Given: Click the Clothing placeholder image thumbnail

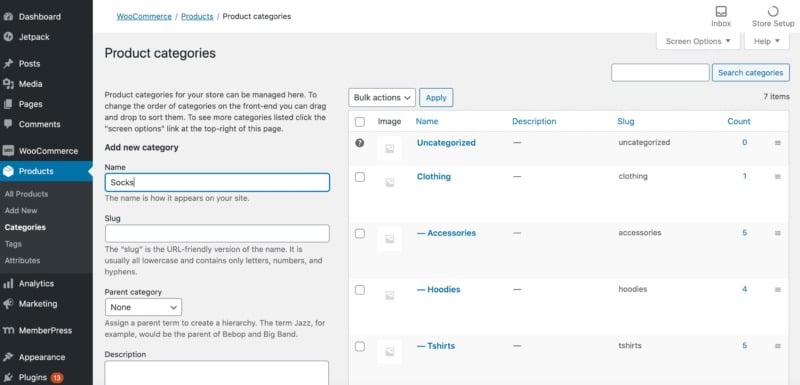Looking at the screenshot, I should pyautogui.click(x=389, y=182).
